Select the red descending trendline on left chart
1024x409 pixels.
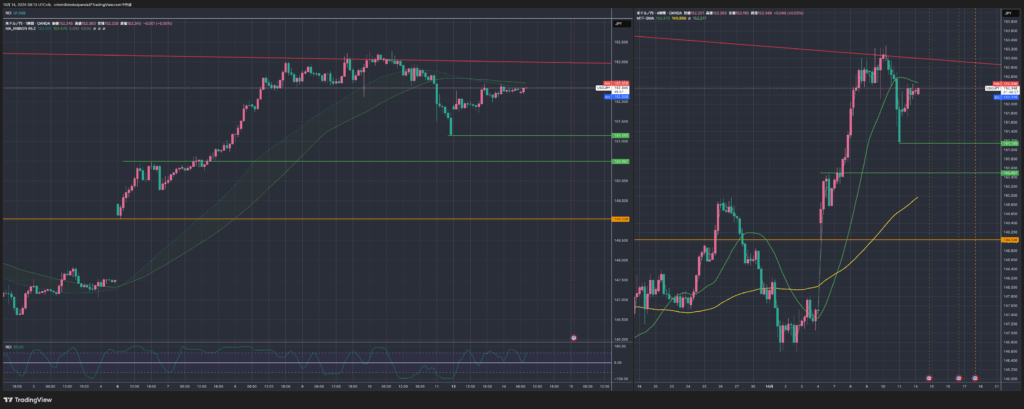tap(300, 58)
